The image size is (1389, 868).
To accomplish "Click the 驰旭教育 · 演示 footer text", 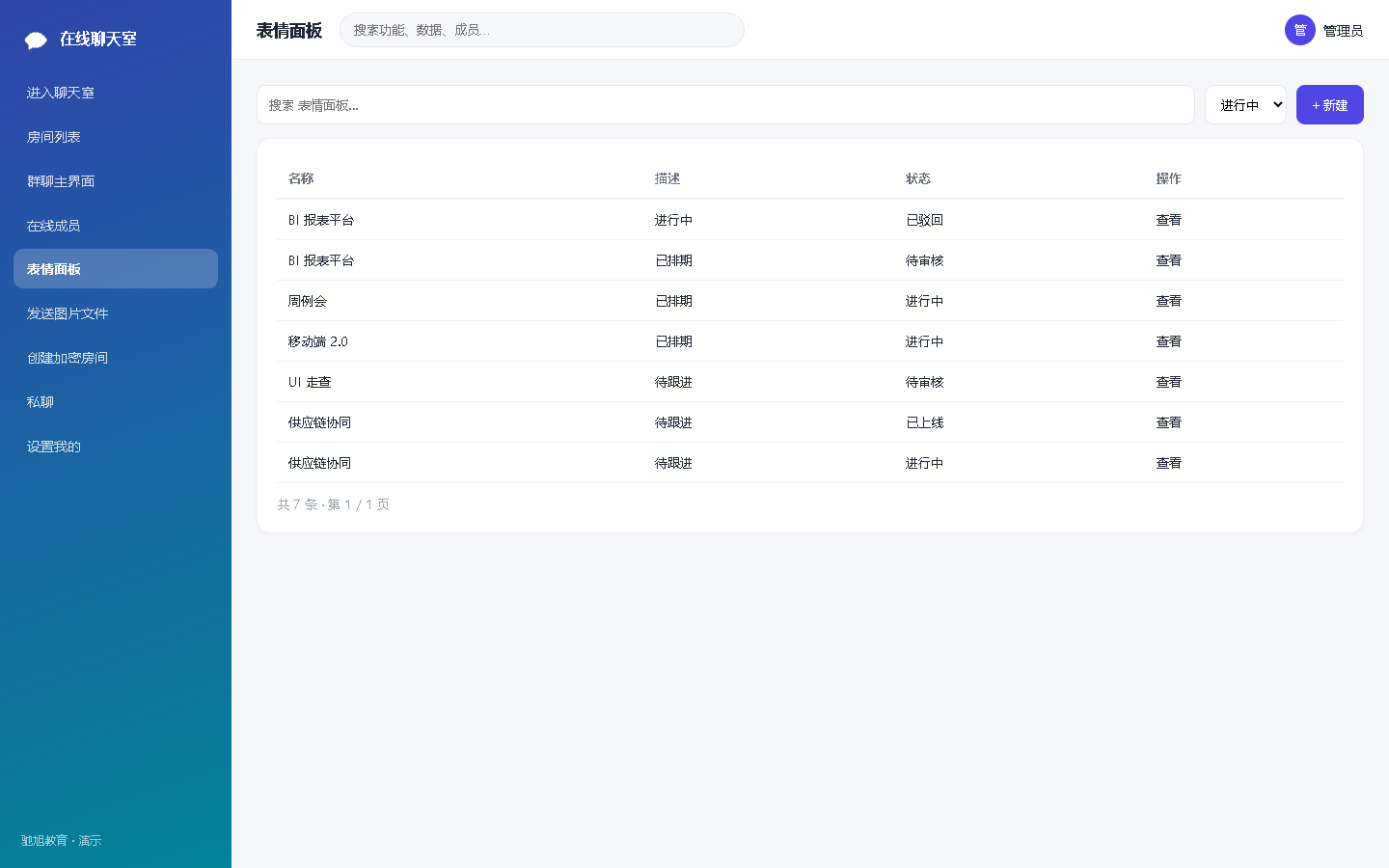I will [x=62, y=841].
